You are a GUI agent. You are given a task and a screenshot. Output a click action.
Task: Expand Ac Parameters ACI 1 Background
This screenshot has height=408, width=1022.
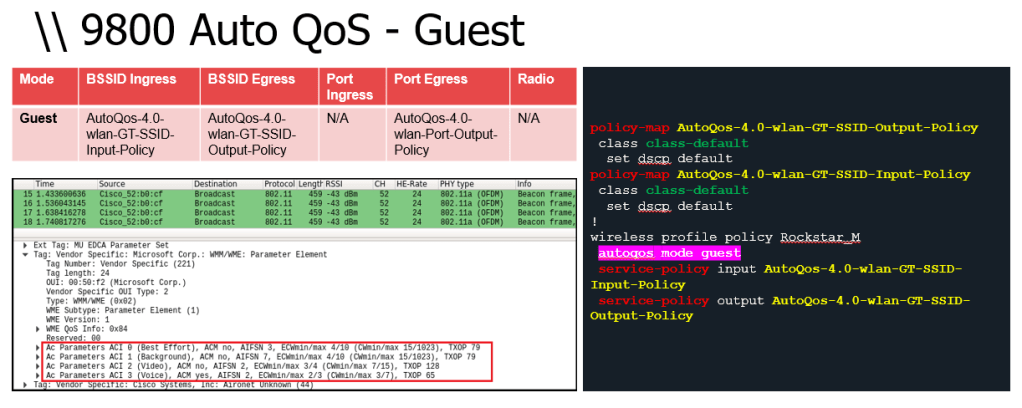tap(36, 356)
